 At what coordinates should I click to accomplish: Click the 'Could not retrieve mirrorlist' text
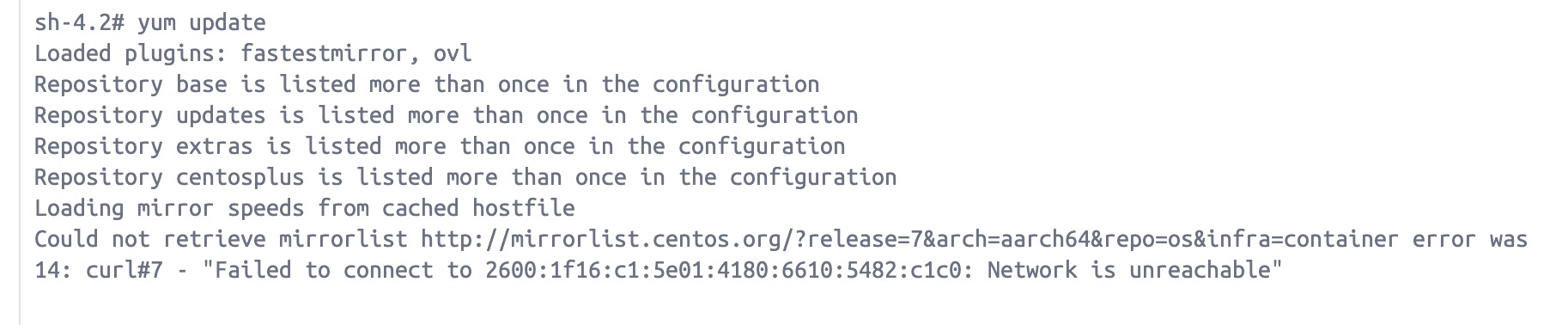[x=221, y=239]
